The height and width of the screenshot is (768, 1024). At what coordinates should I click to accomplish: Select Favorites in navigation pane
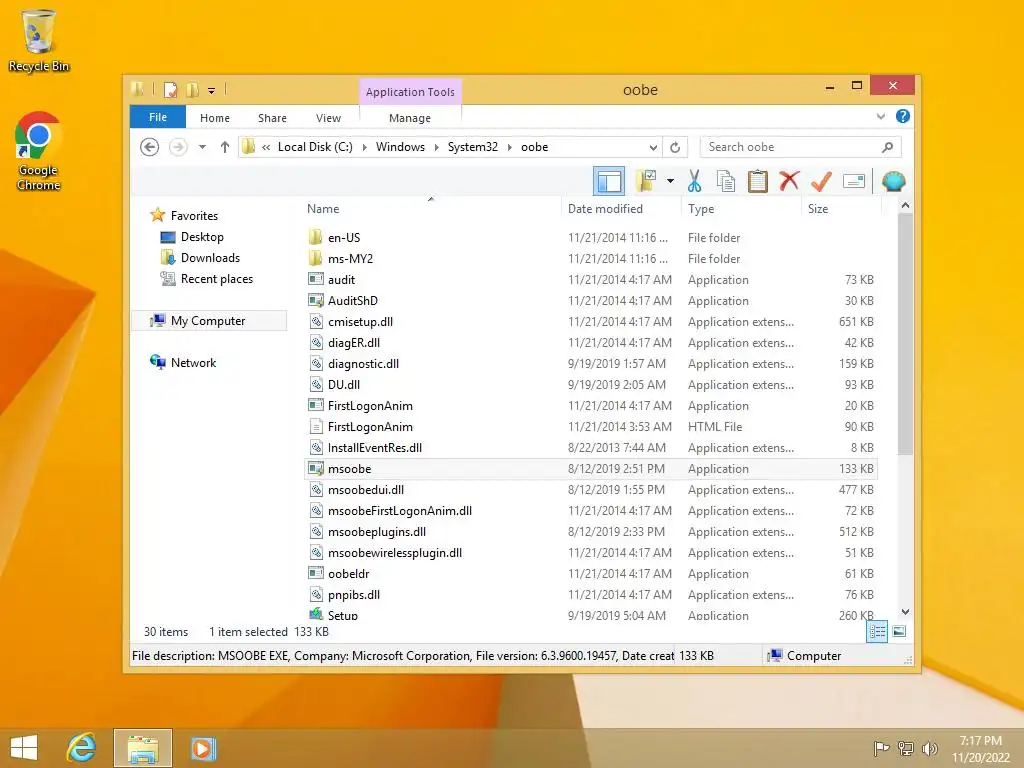(x=194, y=216)
